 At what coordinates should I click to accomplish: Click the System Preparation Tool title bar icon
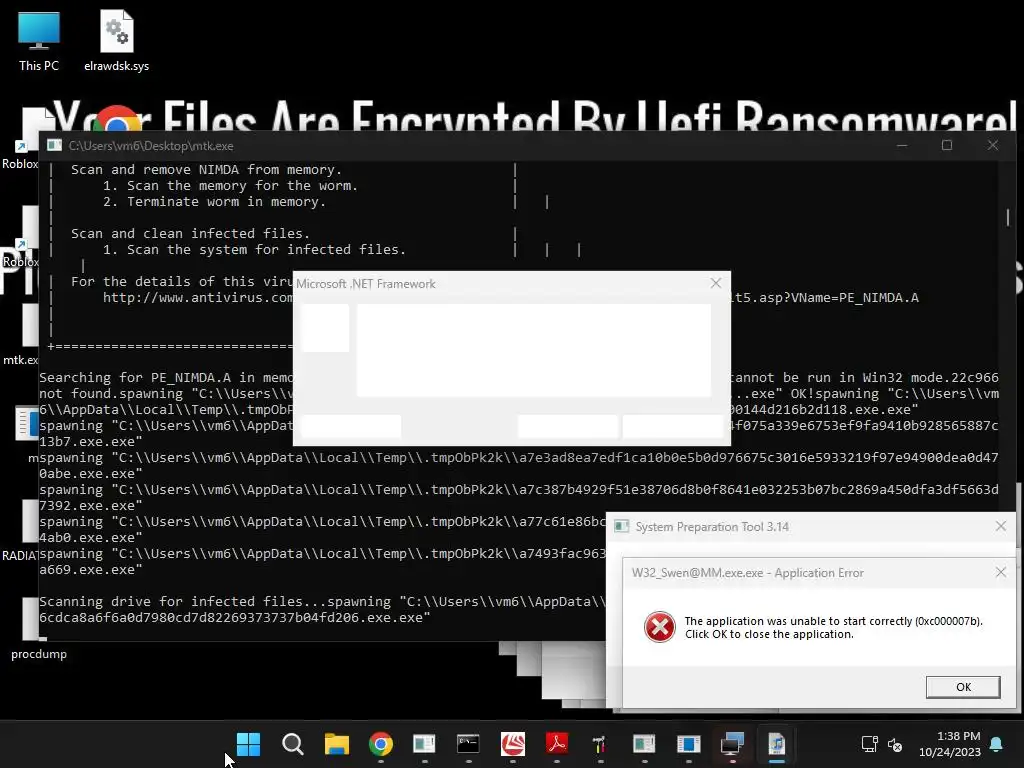622,526
